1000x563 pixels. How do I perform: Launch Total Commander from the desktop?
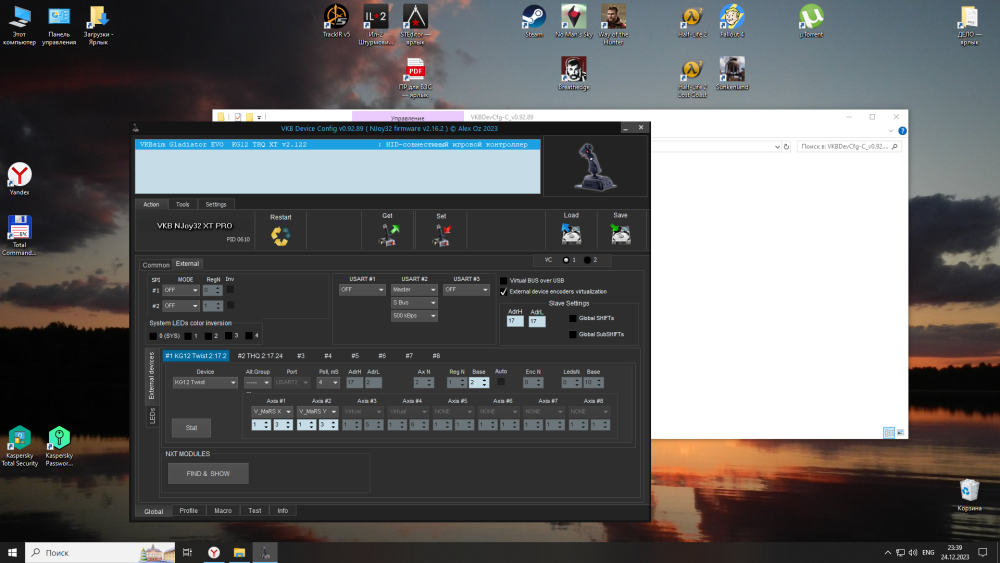pyautogui.click(x=19, y=228)
